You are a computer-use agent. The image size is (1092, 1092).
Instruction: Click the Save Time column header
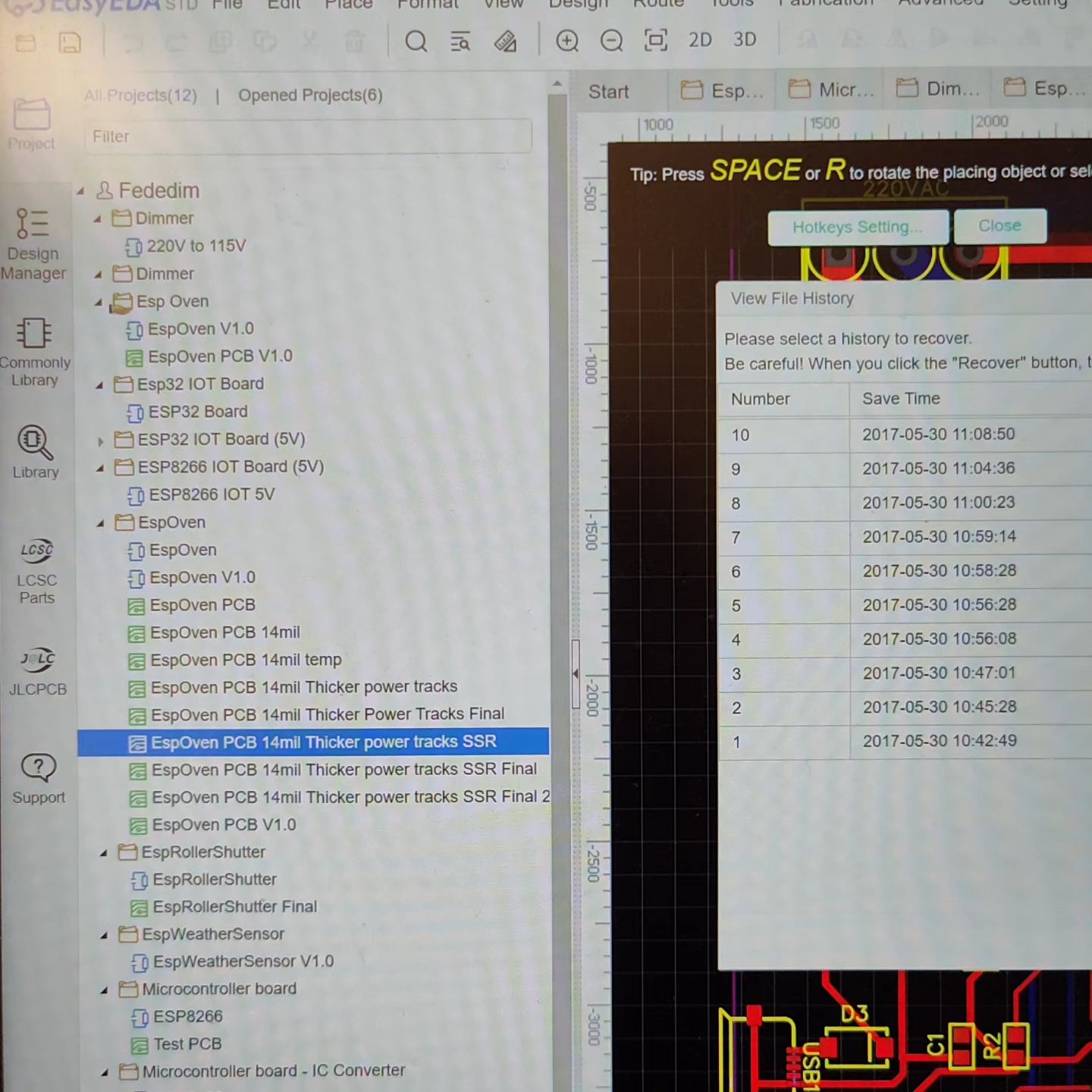pyautogui.click(x=901, y=398)
